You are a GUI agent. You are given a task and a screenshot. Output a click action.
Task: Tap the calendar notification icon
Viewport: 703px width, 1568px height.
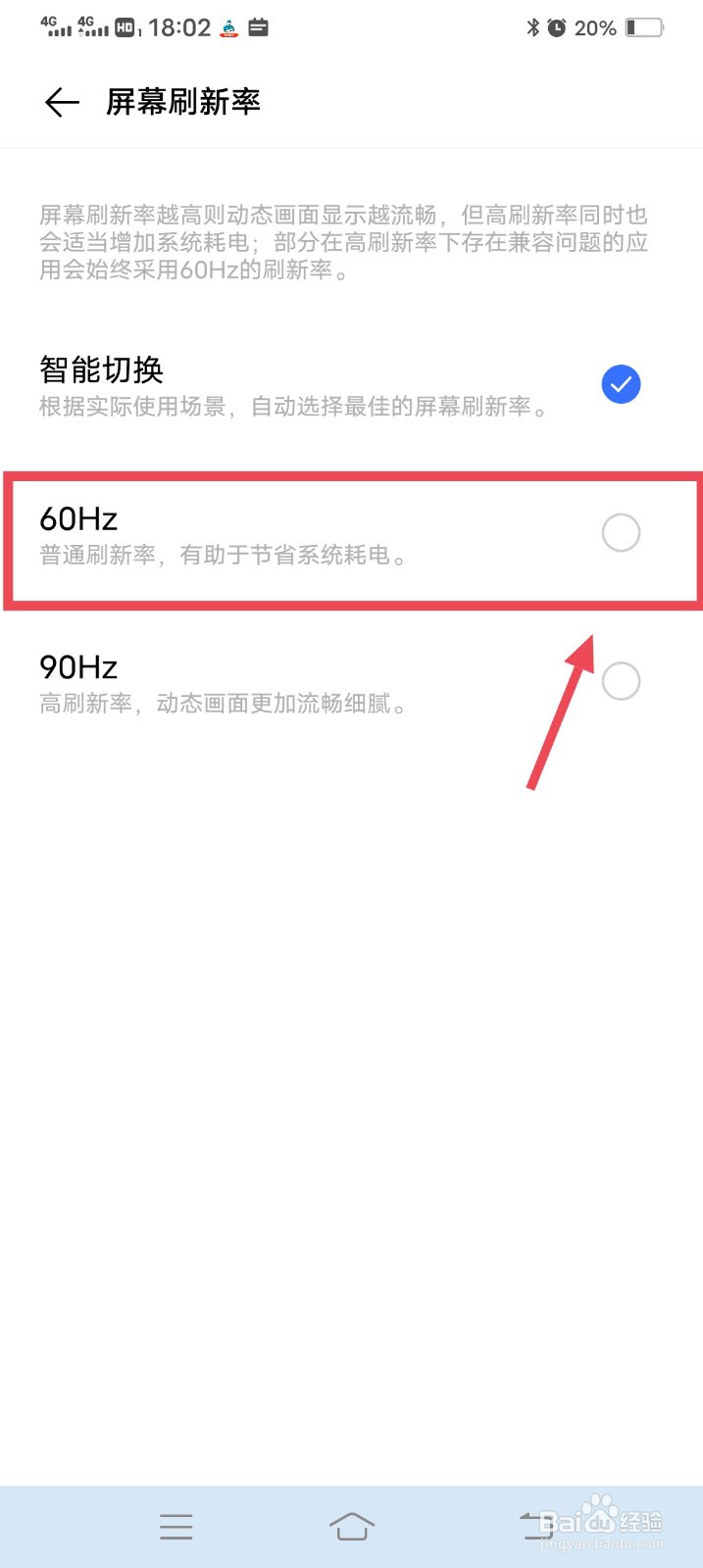(x=258, y=27)
